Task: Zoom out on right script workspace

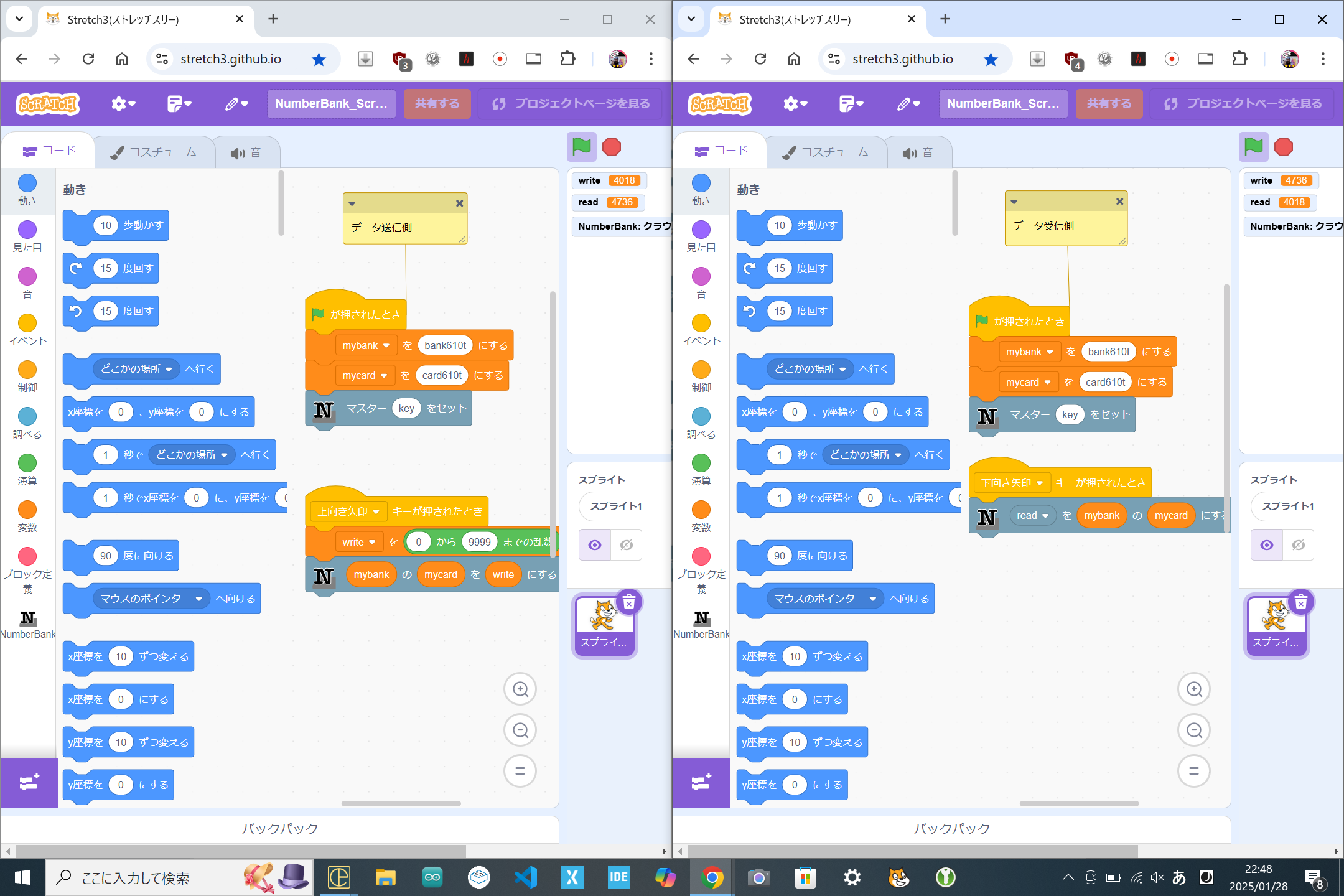Action: click(x=1193, y=730)
